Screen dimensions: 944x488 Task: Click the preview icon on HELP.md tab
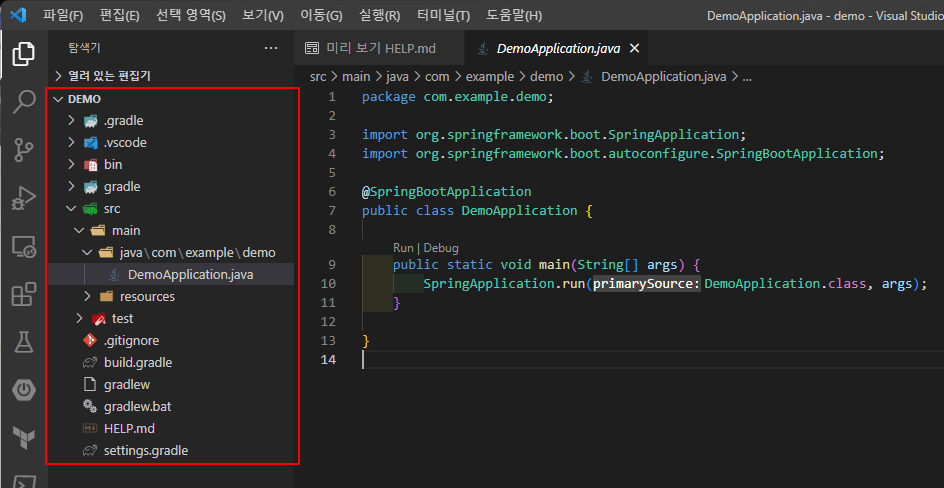pyautogui.click(x=312, y=48)
